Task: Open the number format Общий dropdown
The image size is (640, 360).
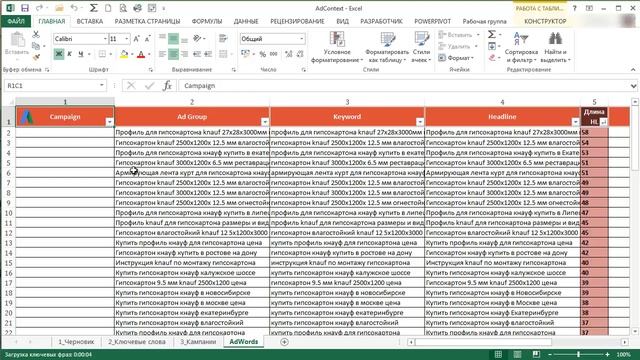Action: [302, 39]
